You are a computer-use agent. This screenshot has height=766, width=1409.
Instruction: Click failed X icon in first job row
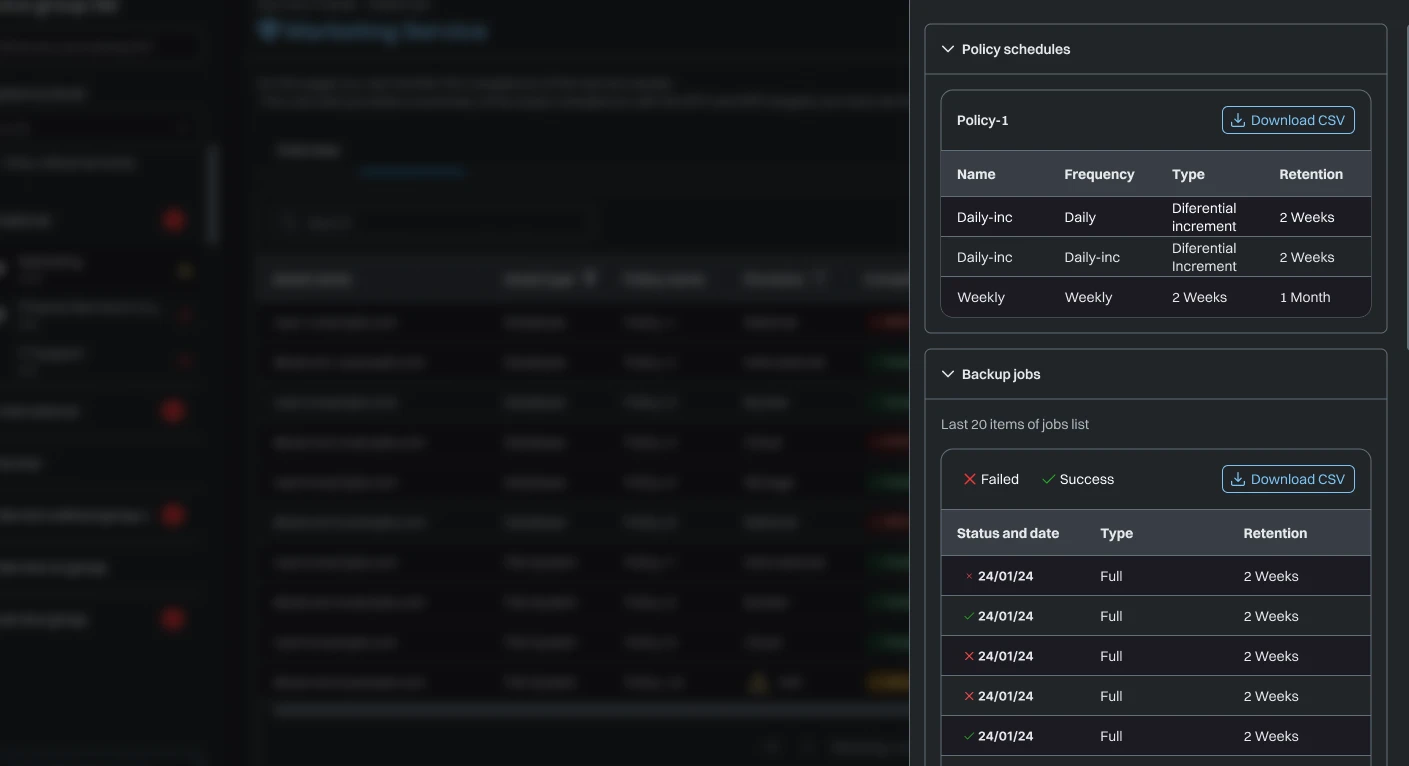(x=968, y=576)
